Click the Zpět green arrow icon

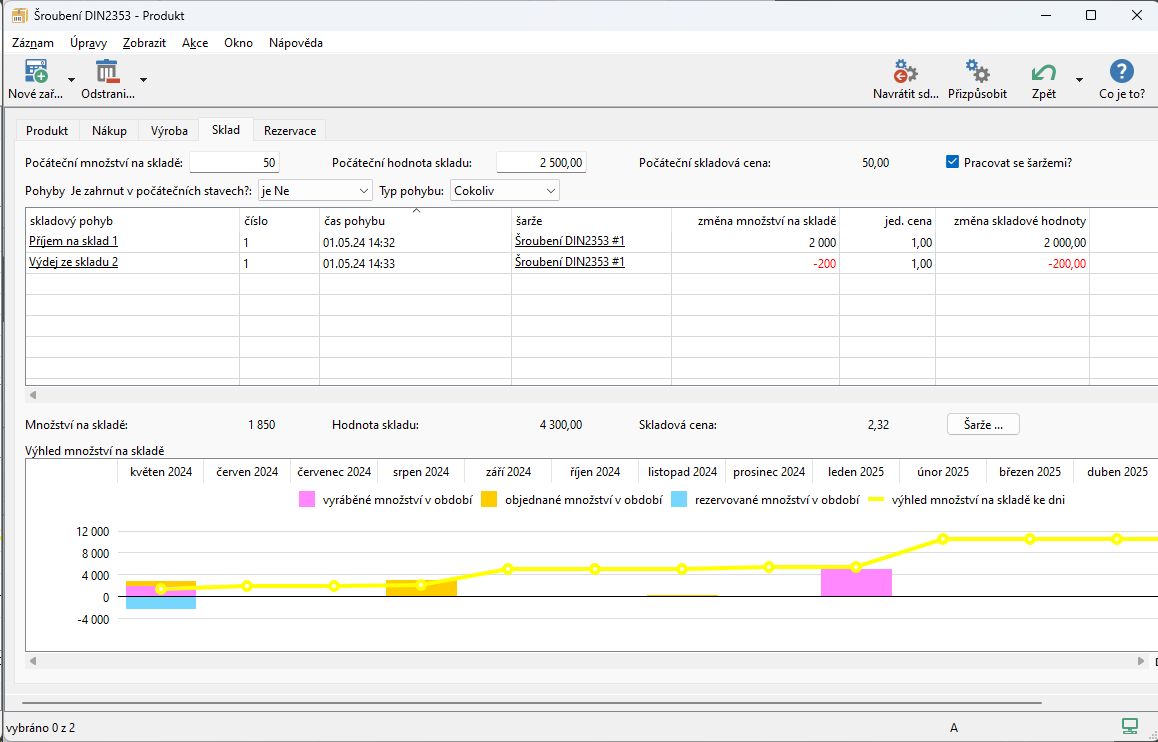pyautogui.click(x=1043, y=73)
